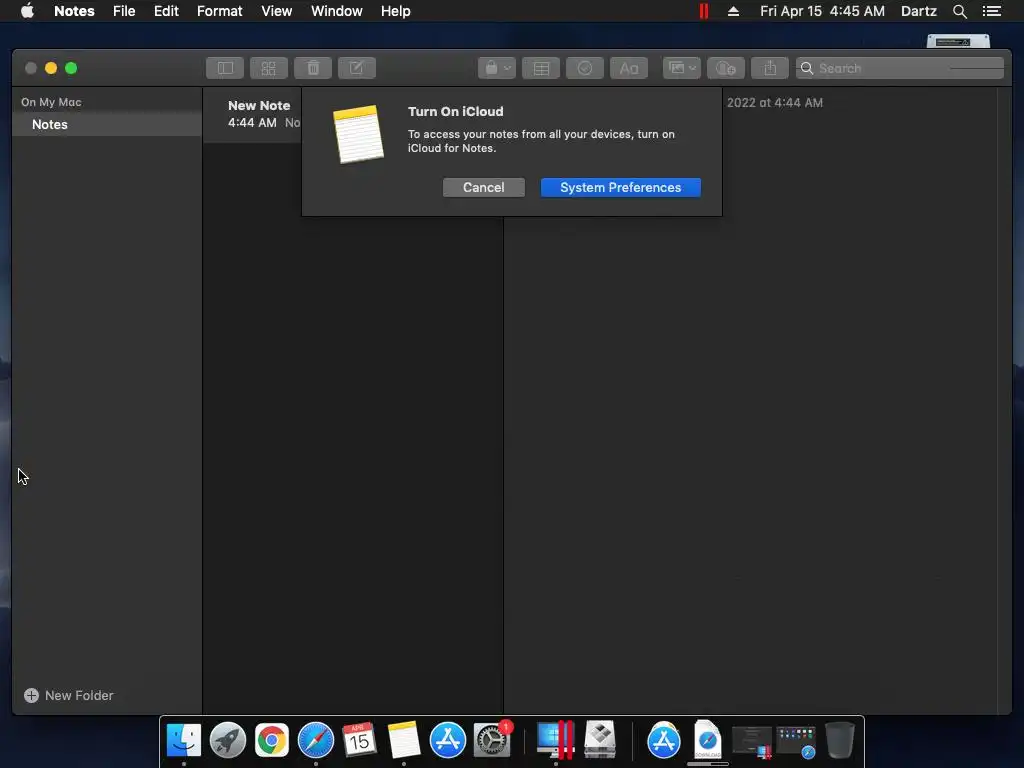Add a checklist using the checkmark icon
The image size is (1024, 768).
click(584, 68)
